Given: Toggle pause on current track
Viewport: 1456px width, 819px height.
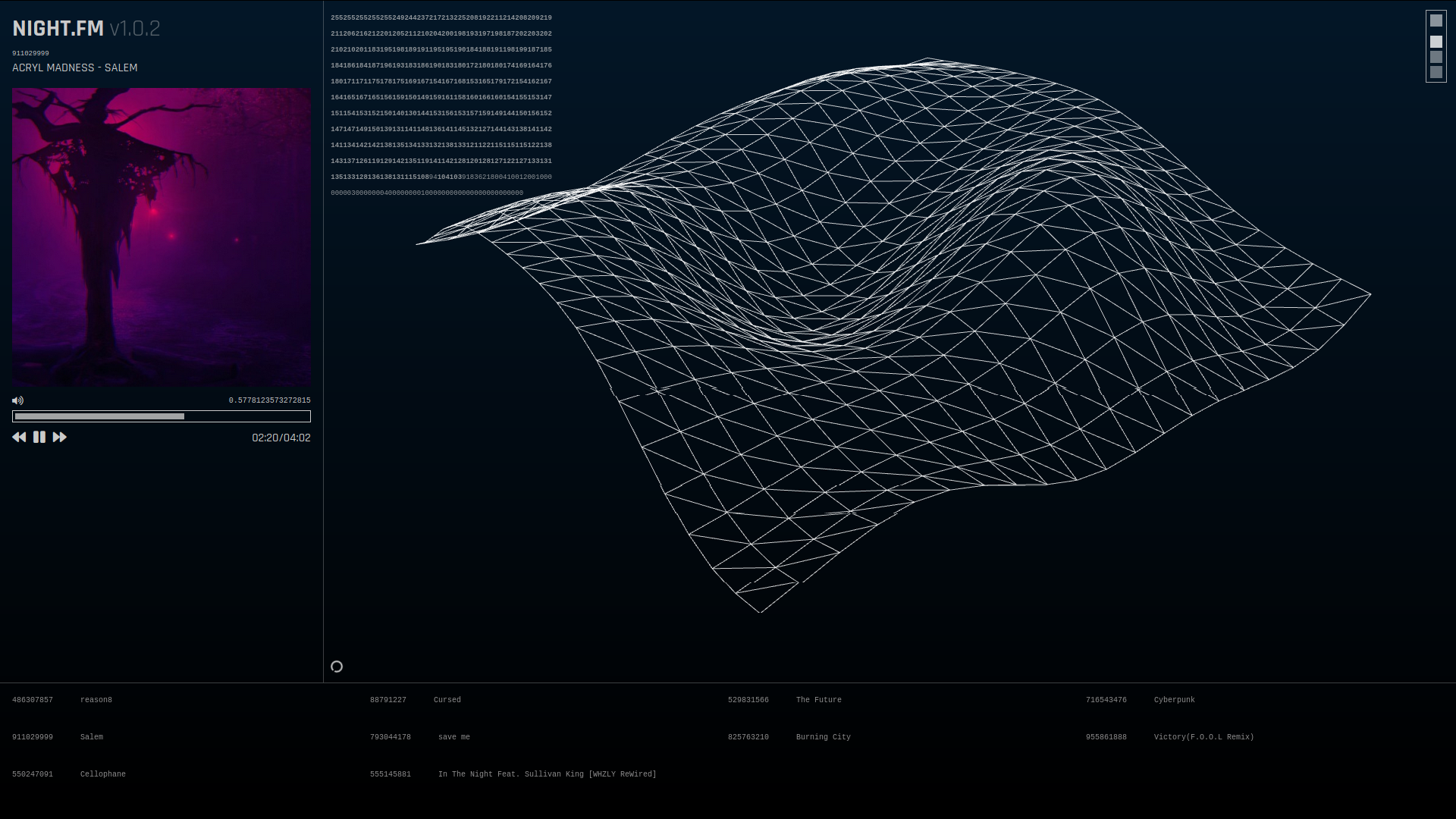Looking at the screenshot, I should click(x=39, y=437).
